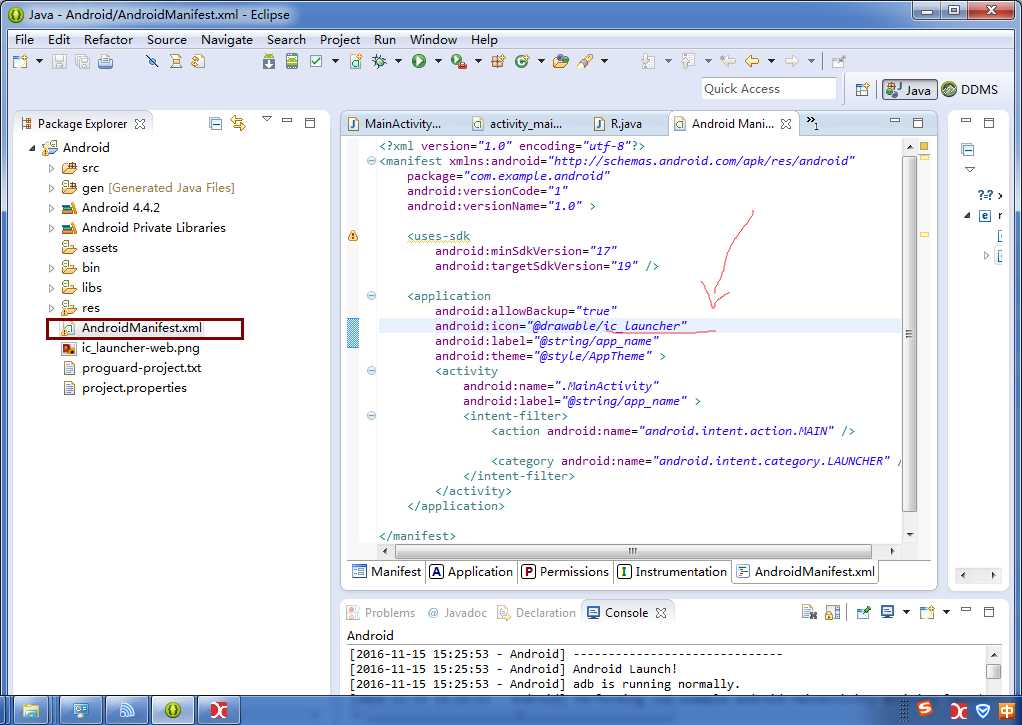This screenshot has width=1022, height=725.
Task: Collapse the Android project node
Action: [x=32, y=148]
